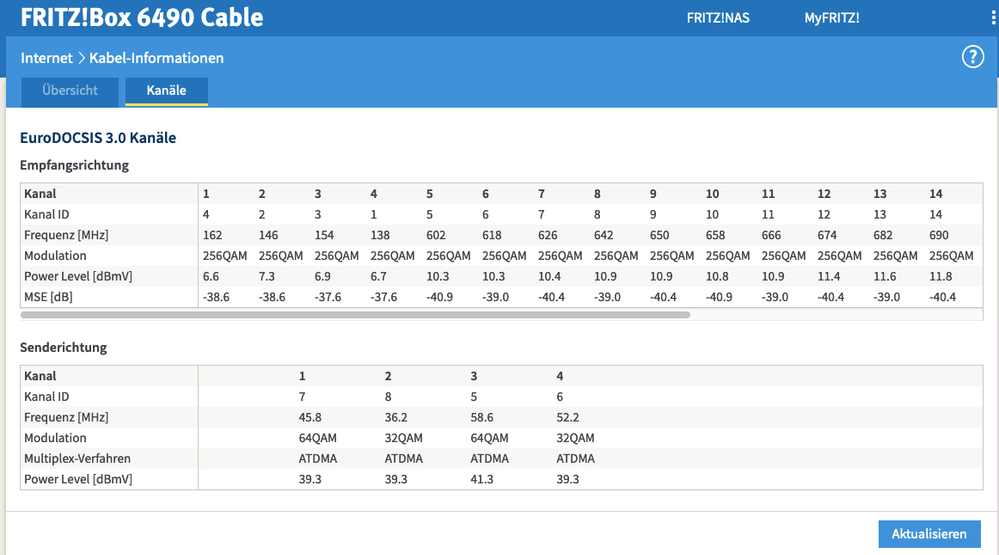Click downstream frequency value 674
999x555 pixels.
point(827,235)
